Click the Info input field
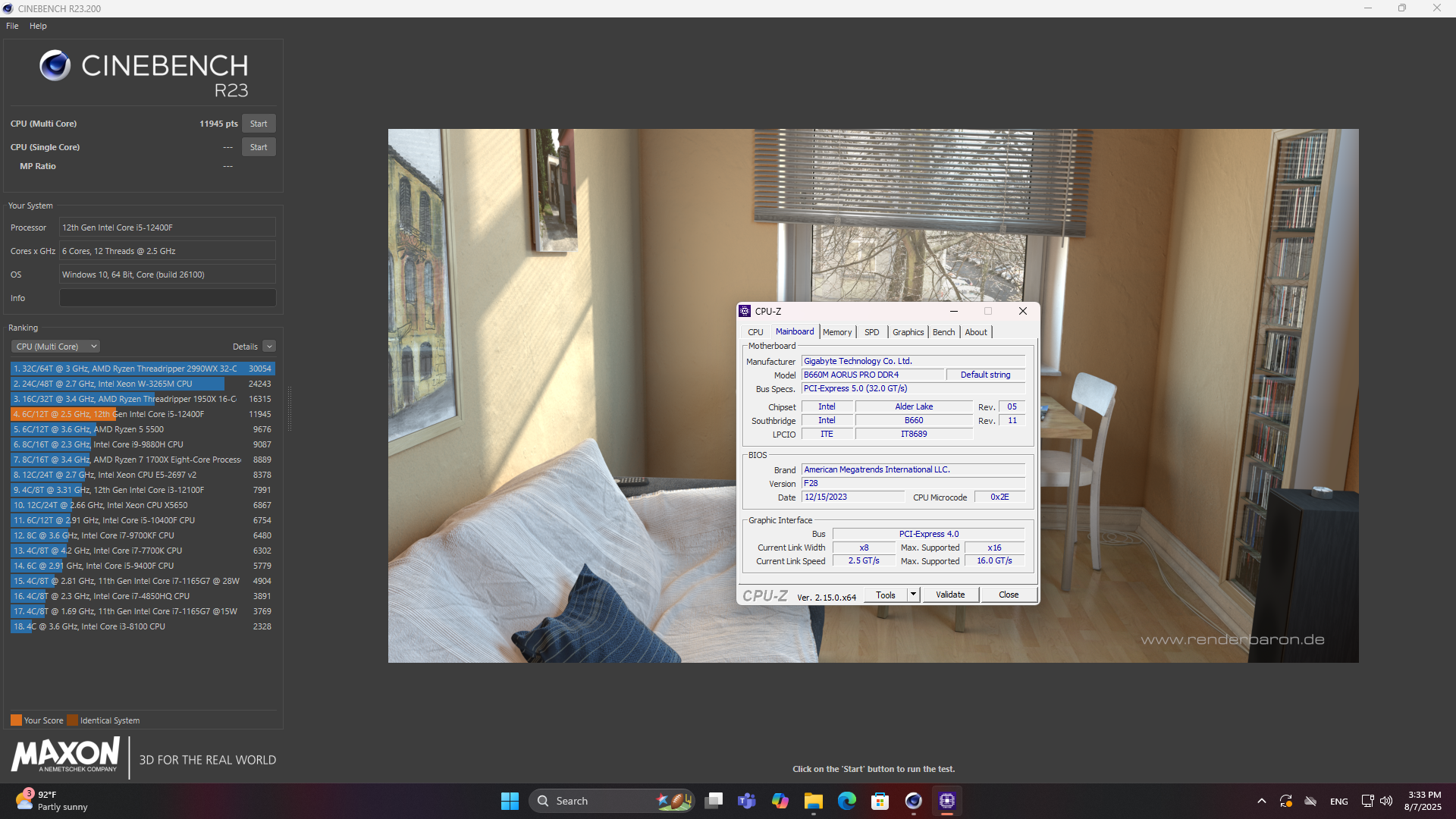Screen dimensions: 1456x819 click(168, 298)
